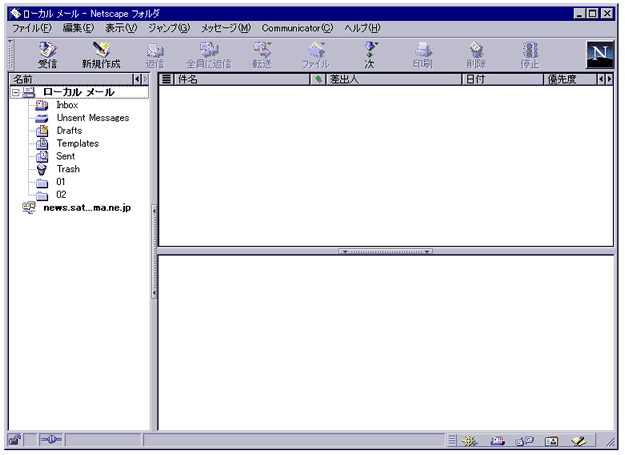Click the component bar grip handle
The height and width of the screenshot is (455, 625).
click(x=452, y=441)
